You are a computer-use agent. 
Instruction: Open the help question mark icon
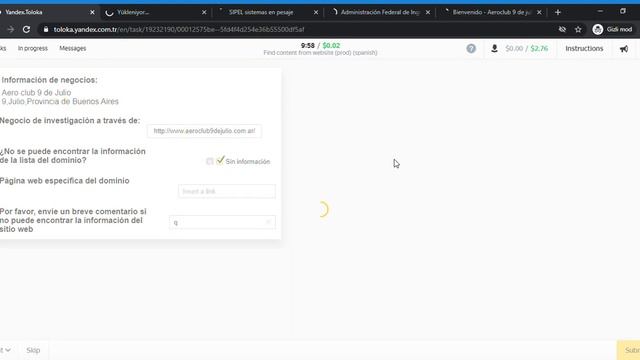(471, 49)
